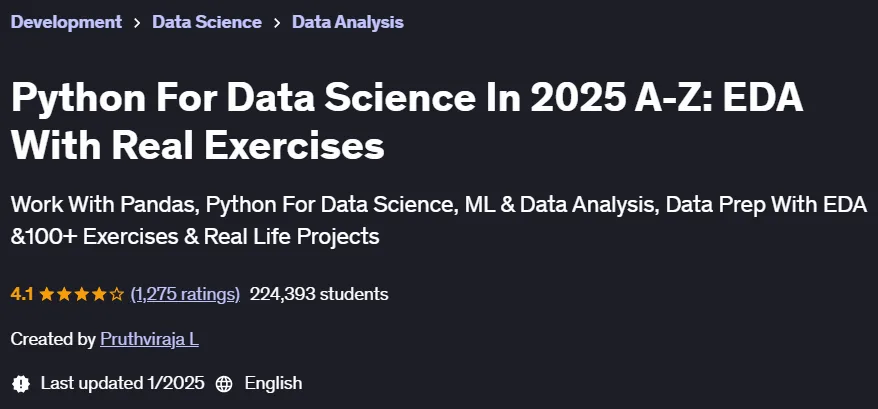This screenshot has height=409, width=878.
Task: Click the middle third rating star
Action: click(x=82, y=294)
